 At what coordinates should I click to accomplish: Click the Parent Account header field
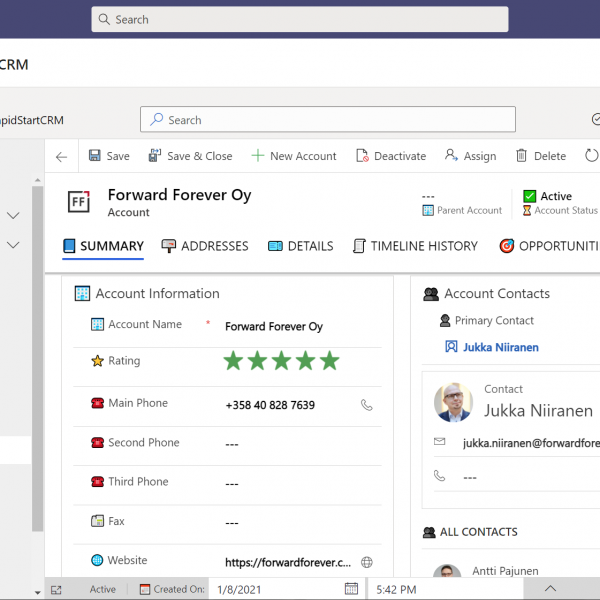pyautogui.click(x=462, y=203)
